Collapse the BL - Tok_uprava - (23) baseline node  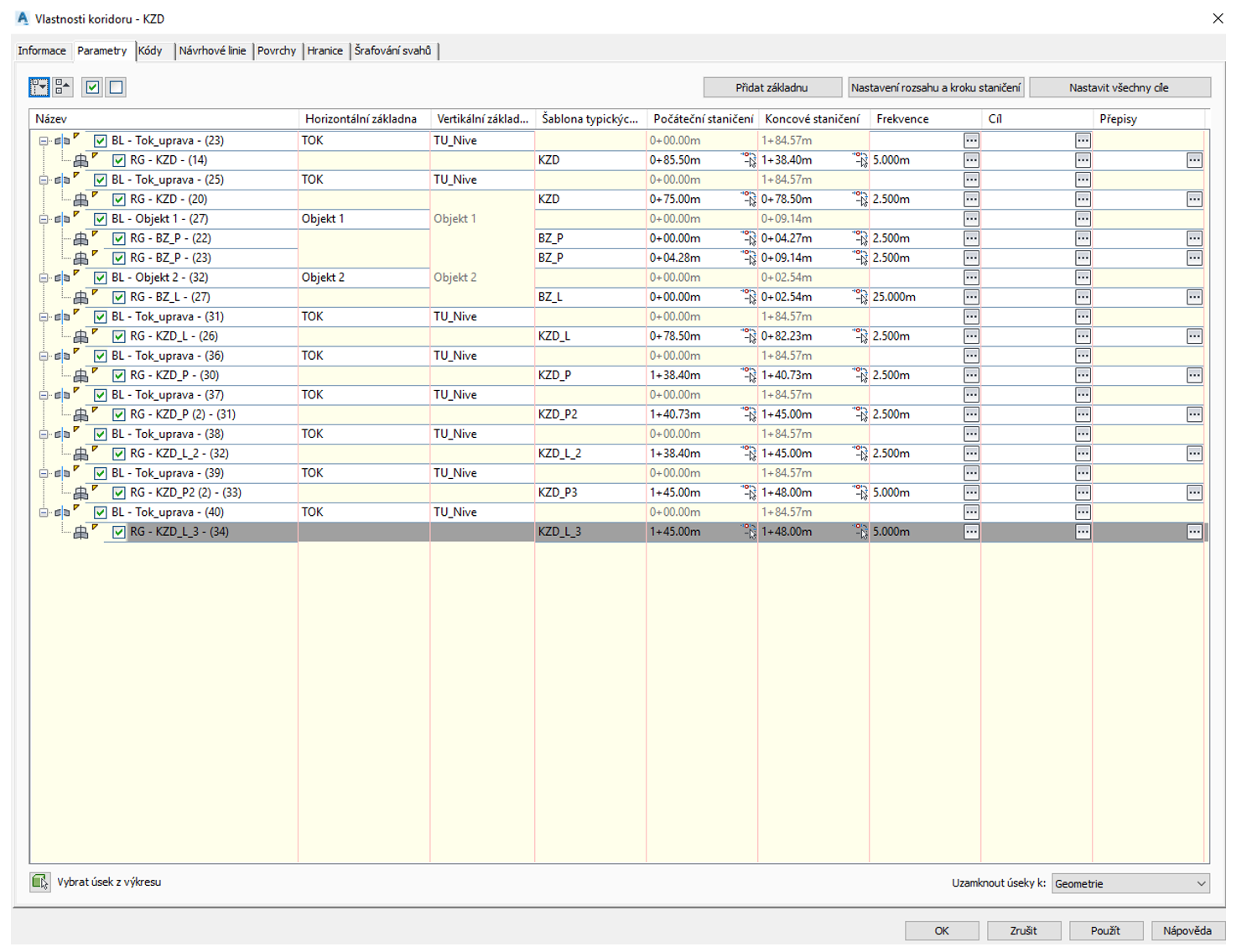pyautogui.click(x=44, y=141)
